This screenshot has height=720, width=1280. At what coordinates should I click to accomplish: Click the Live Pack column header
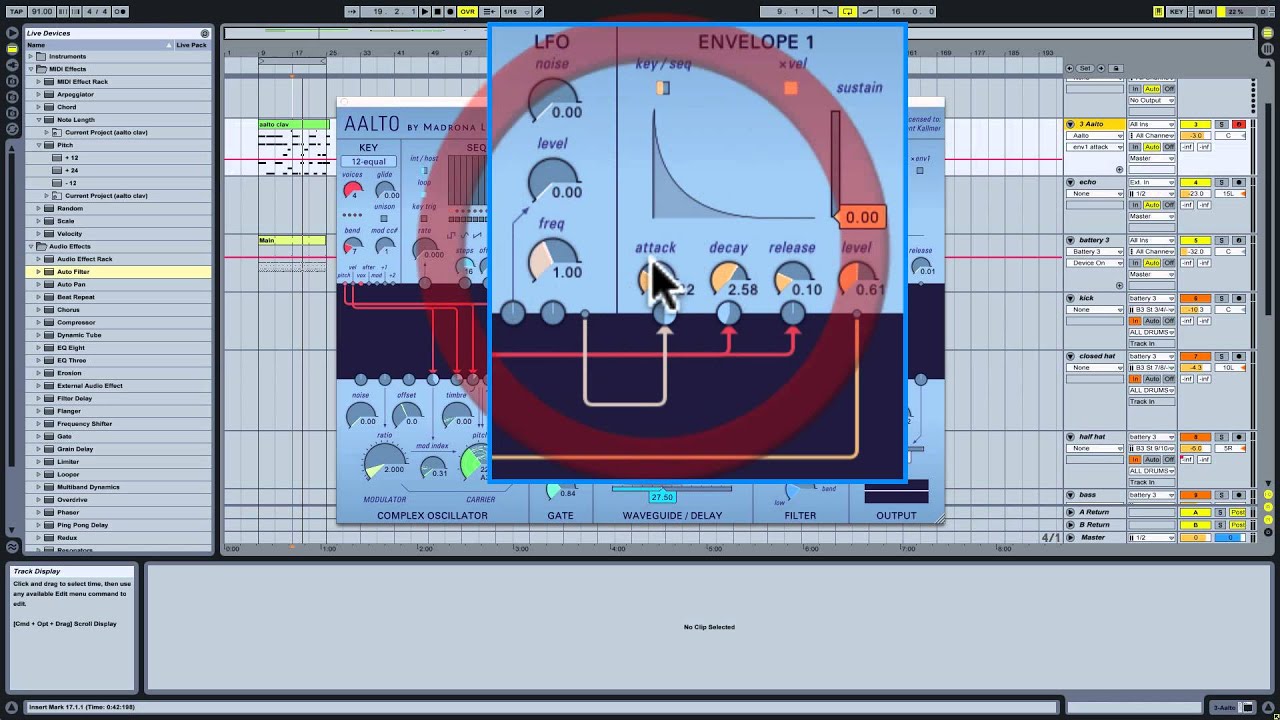(191, 45)
